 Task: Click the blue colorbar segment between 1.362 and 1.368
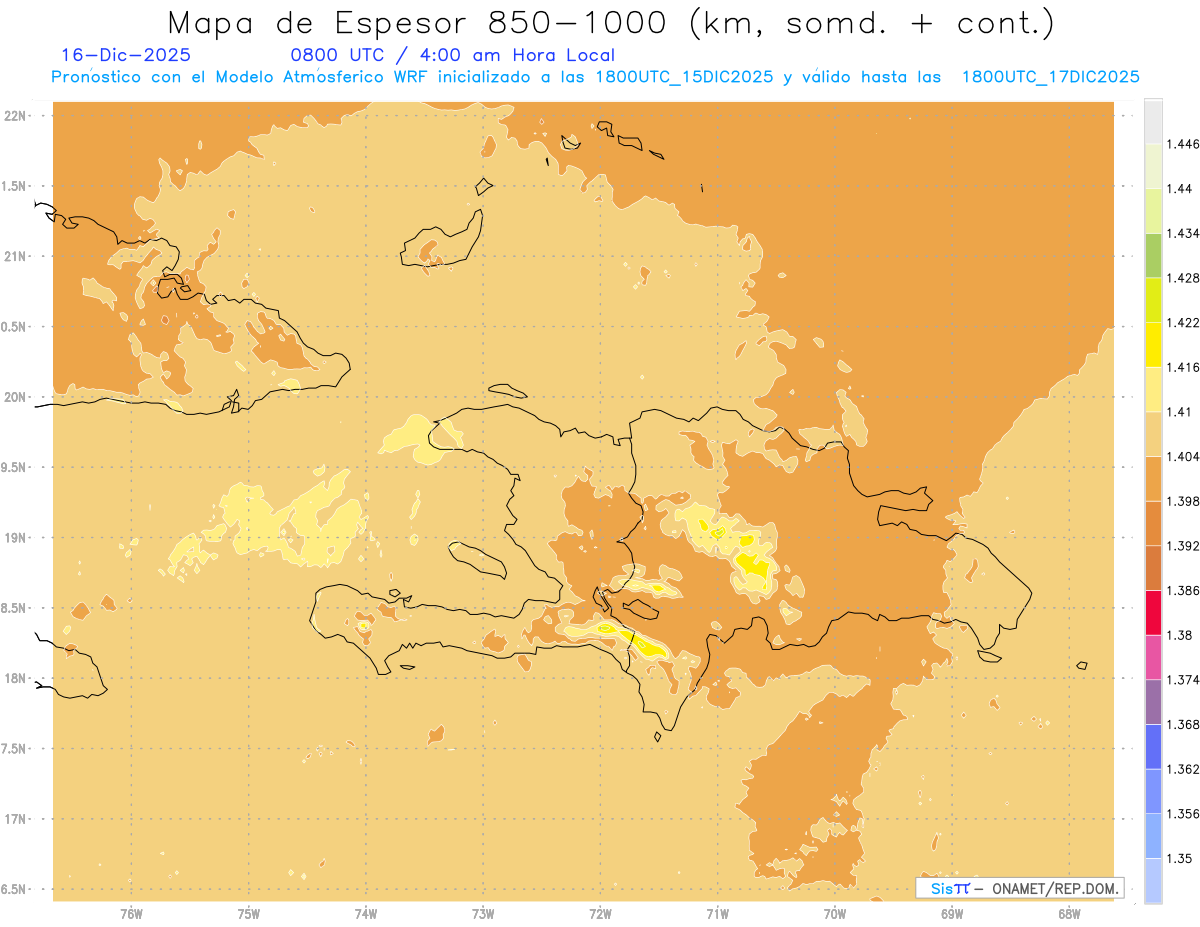(1153, 747)
